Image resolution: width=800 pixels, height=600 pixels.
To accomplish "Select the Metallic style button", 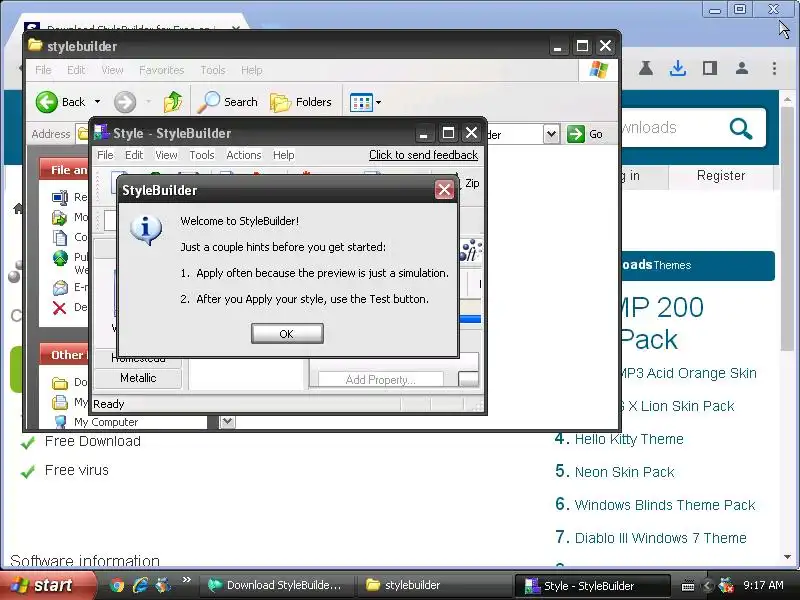I will 138,378.
